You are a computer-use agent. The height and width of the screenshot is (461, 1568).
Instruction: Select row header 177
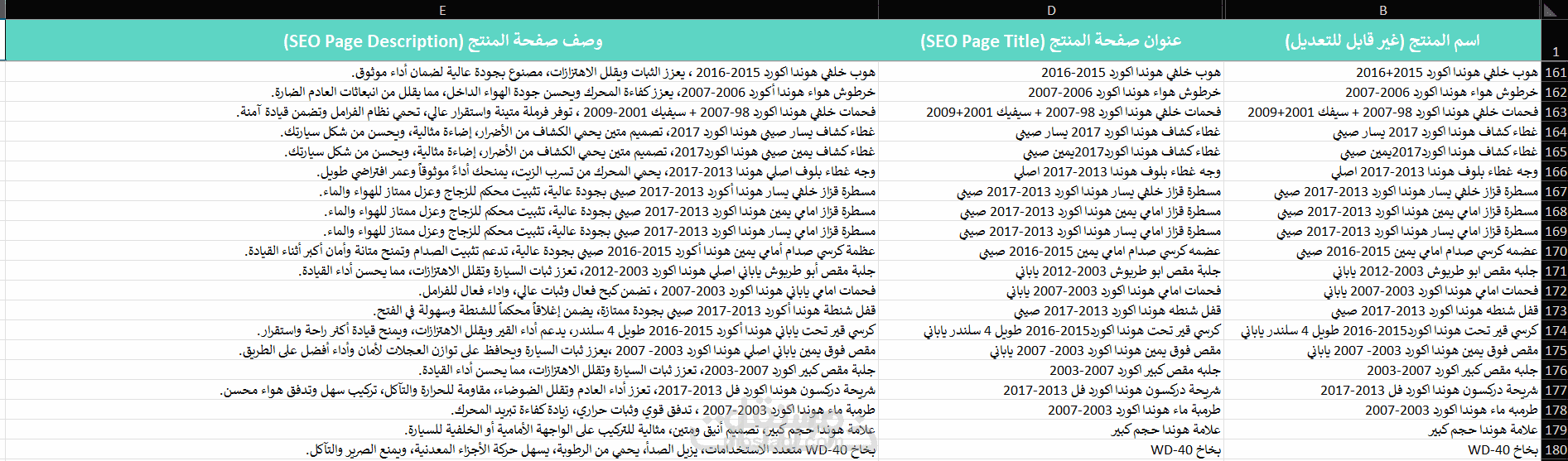[x=1554, y=390]
